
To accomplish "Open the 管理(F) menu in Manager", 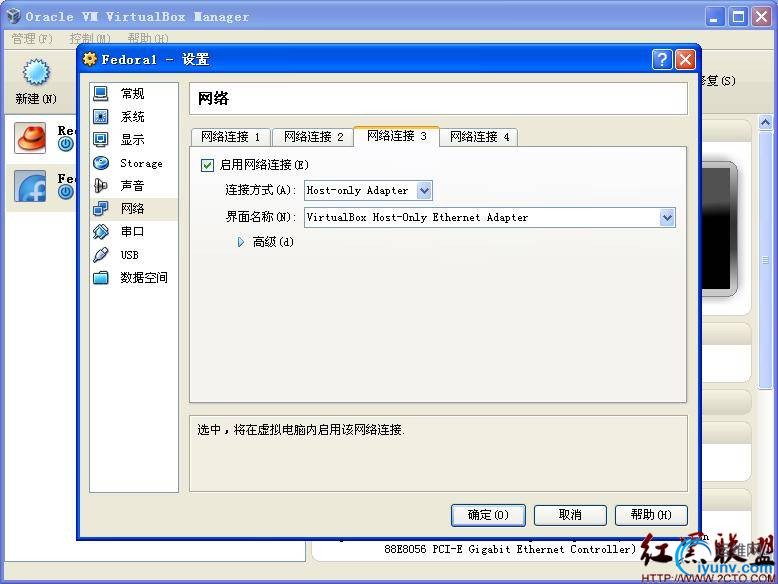I will coord(31,38).
